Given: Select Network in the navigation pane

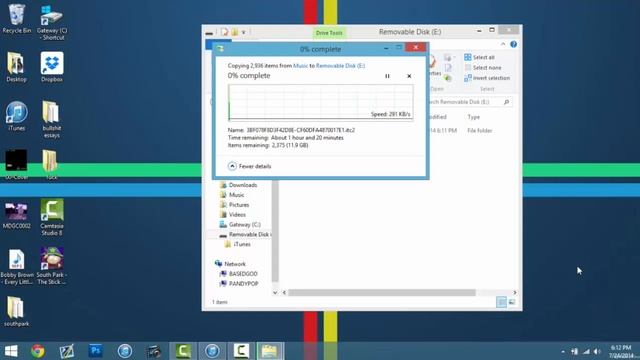Looking at the screenshot, I should coord(231,264).
